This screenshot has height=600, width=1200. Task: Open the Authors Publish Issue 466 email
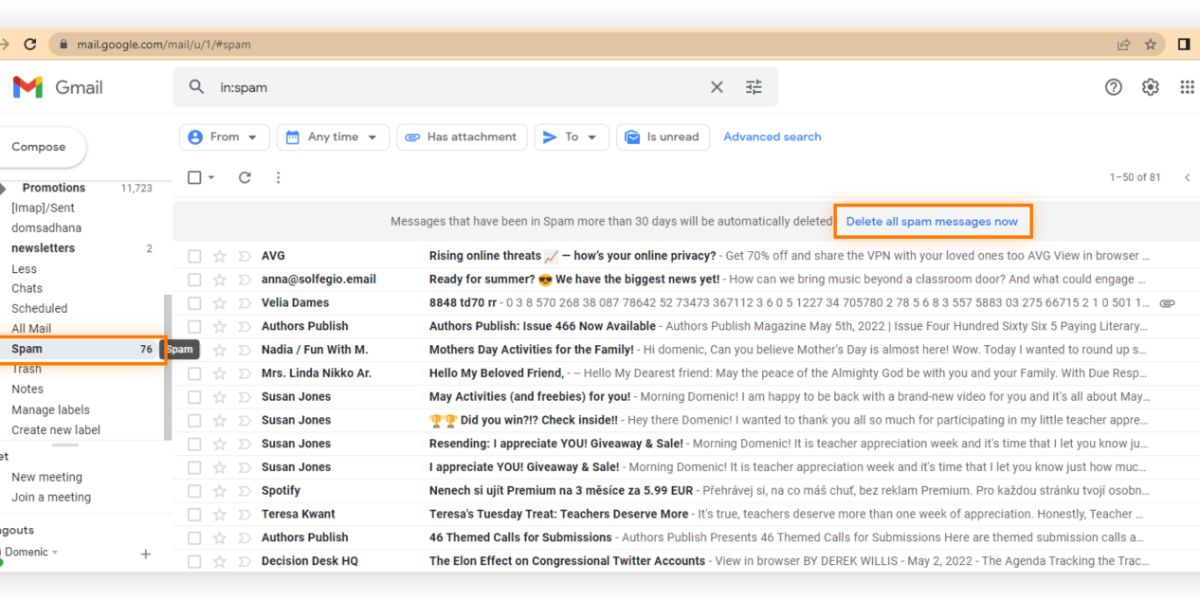click(x=685, y=326)
